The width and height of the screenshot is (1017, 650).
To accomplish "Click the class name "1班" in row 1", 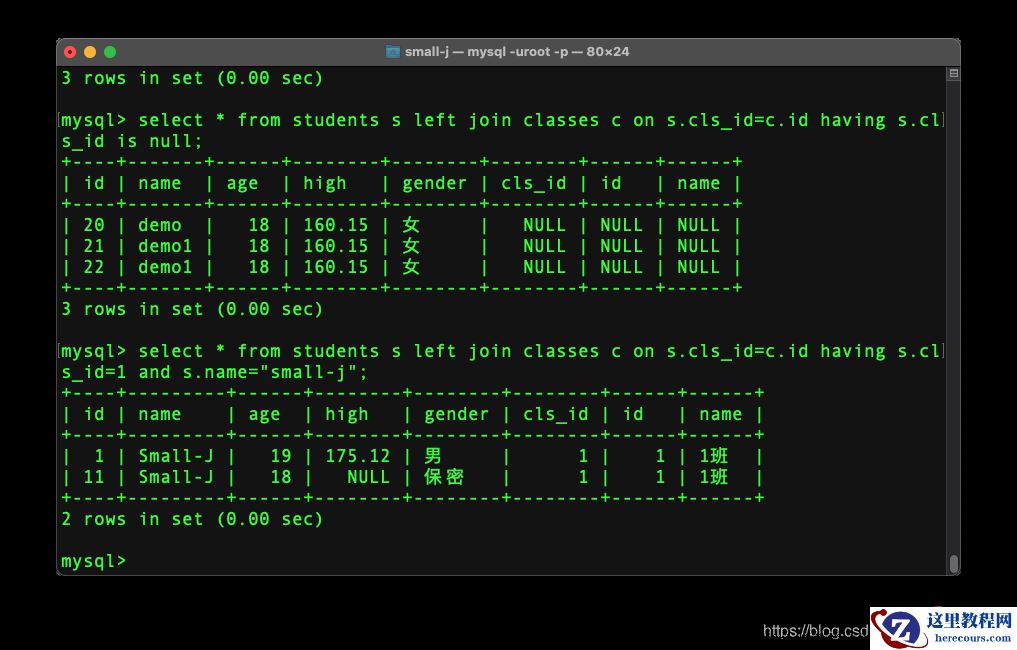I will tap(713, 456).
